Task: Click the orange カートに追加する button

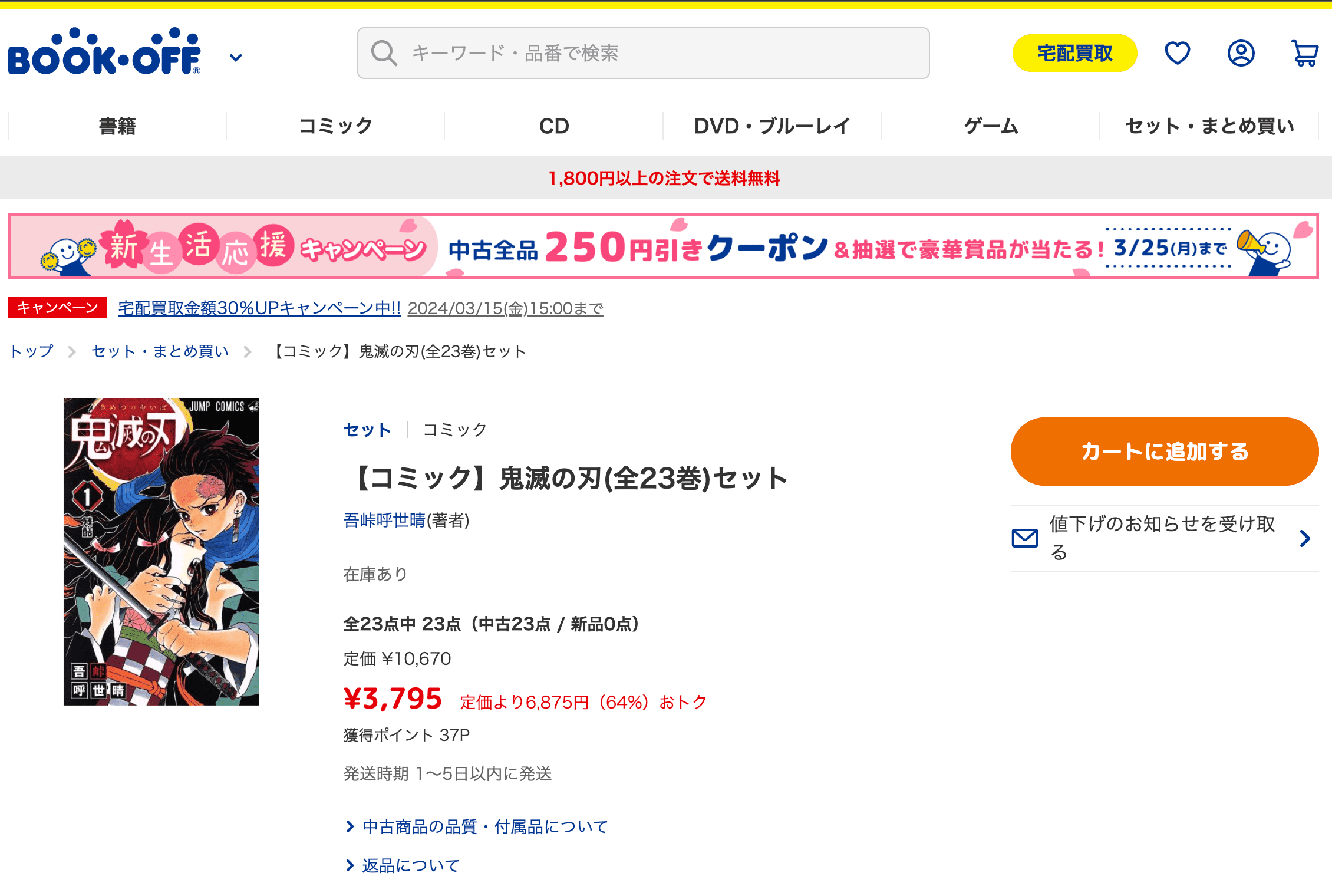Action: point(1165,452)
